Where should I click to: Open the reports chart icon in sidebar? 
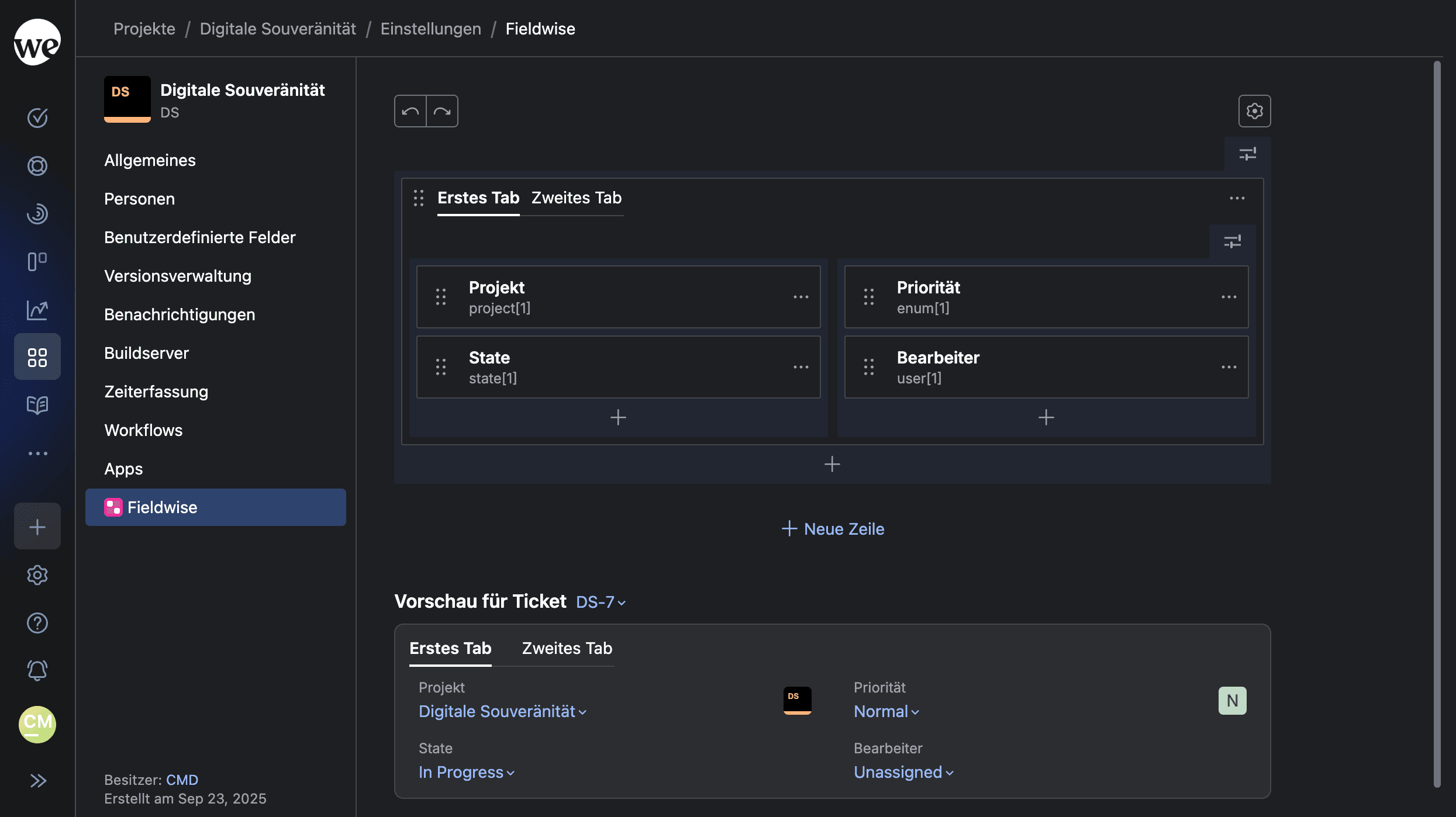(37, 309)
